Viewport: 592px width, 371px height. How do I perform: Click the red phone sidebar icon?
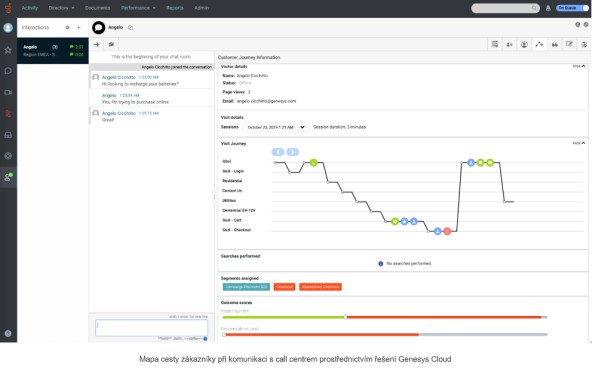[x=8, y=113]
